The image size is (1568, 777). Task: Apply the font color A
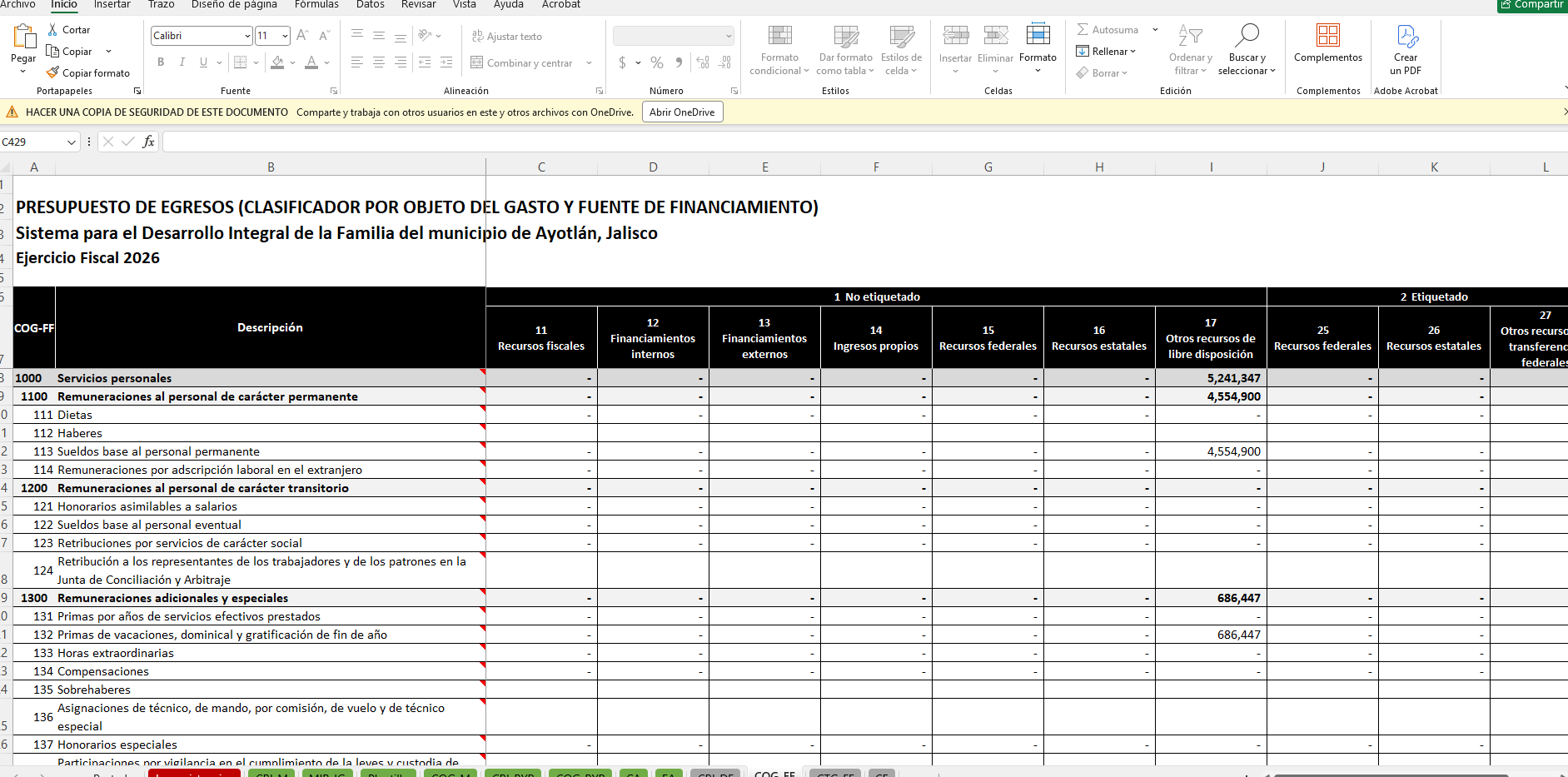click(x=311, y=62)
